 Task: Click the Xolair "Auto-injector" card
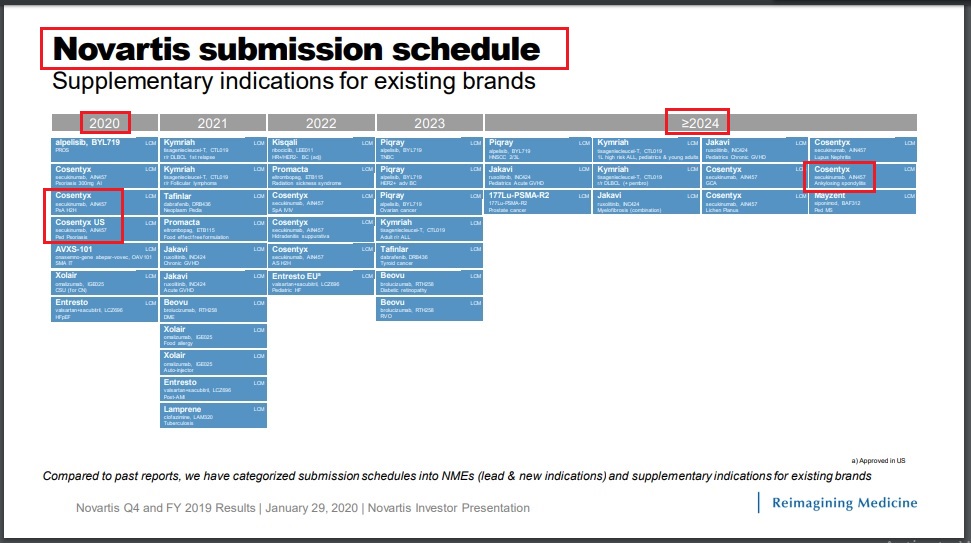click(x=213, y=362)
